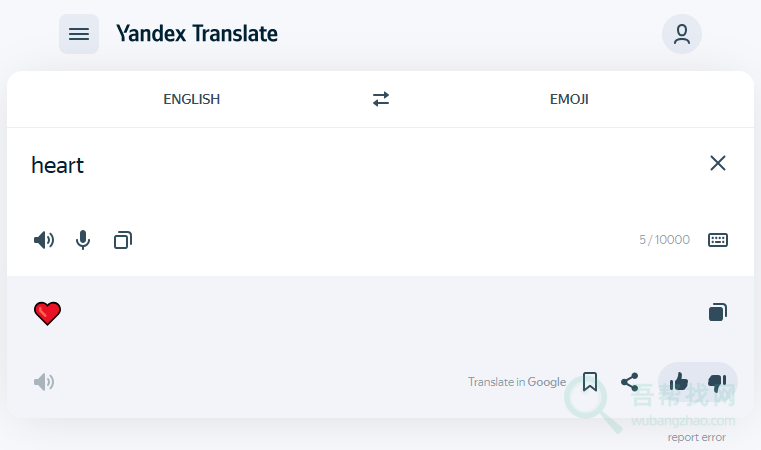Give the translation a thumbs up
Viewport: 761px width, 450px height.
pos(679,382)
